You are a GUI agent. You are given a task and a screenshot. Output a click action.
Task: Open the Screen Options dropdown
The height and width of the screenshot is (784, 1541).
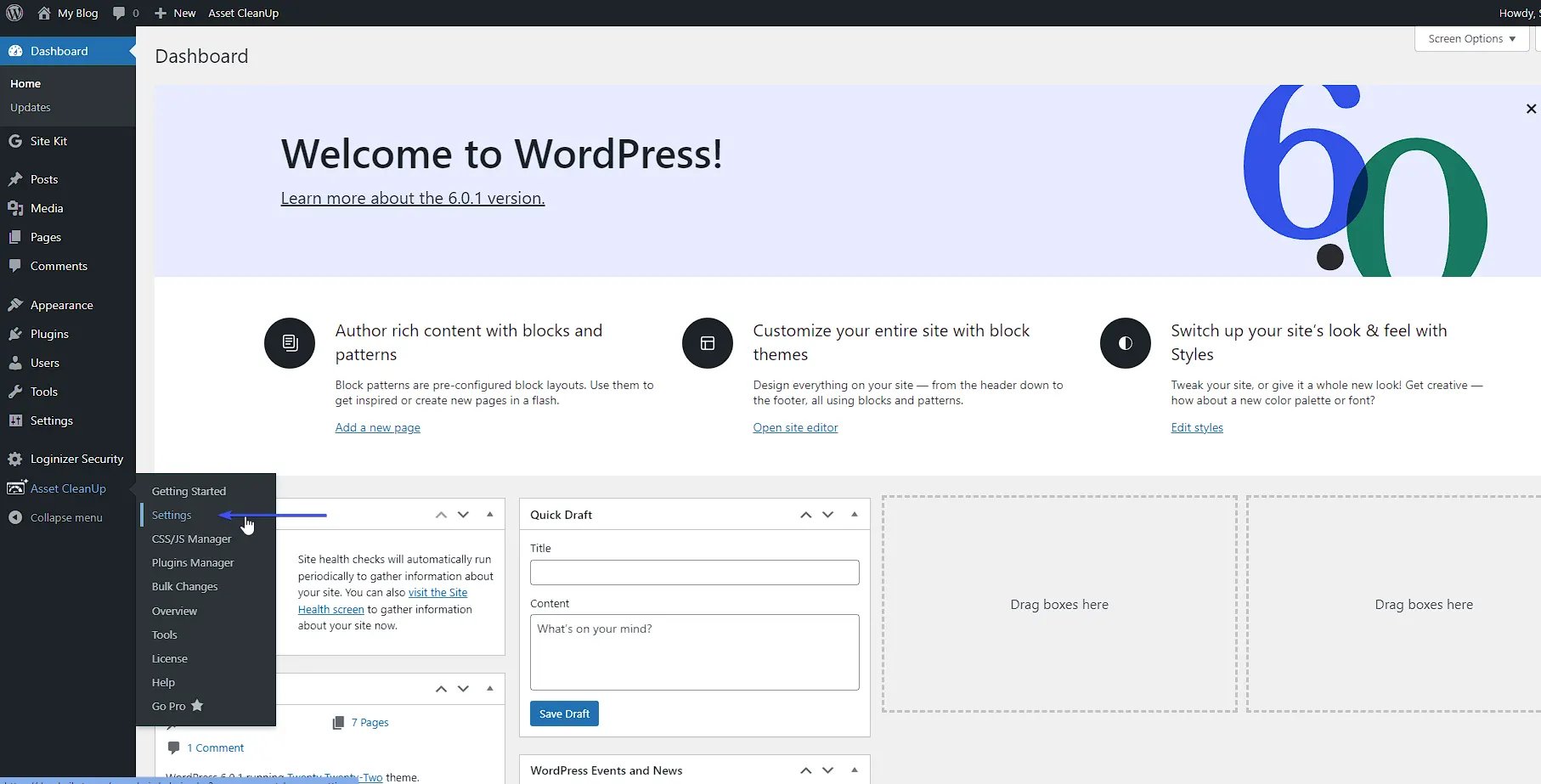coord(1472,38)
